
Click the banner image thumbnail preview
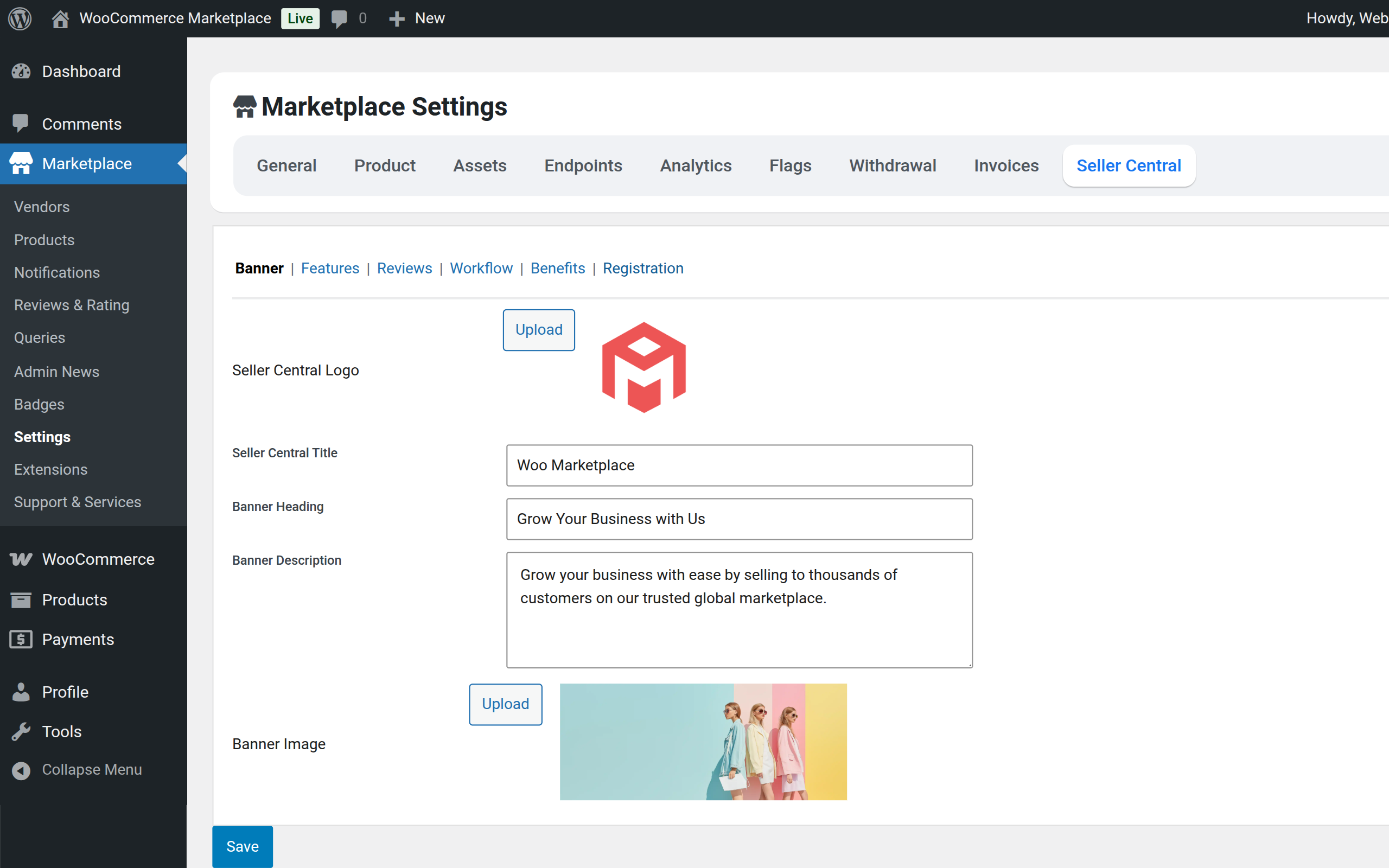coord(703,742)
